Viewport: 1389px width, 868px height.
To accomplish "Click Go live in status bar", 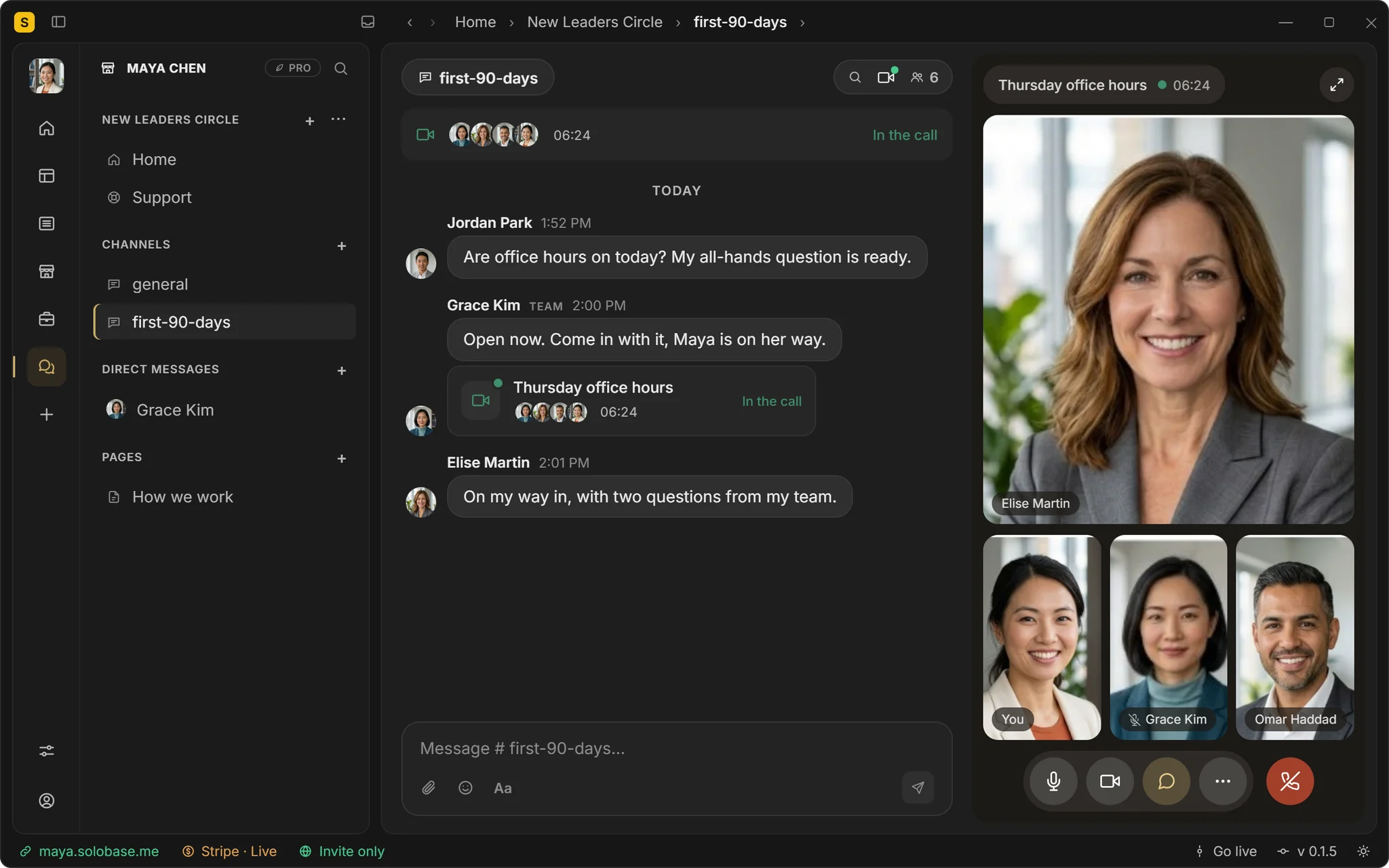I will click(1226, 851).
